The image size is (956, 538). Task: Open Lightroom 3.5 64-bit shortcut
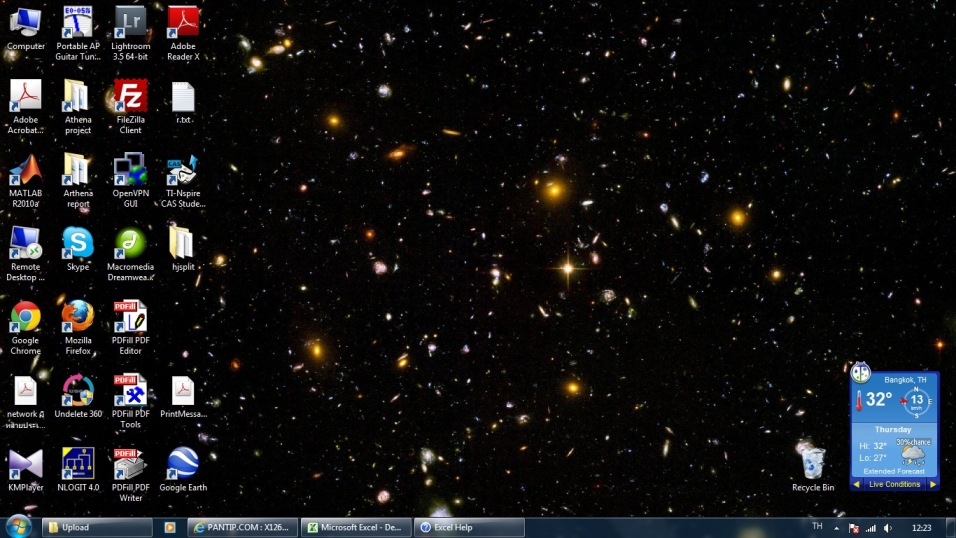pyautogui.click(x=130, y=34)
